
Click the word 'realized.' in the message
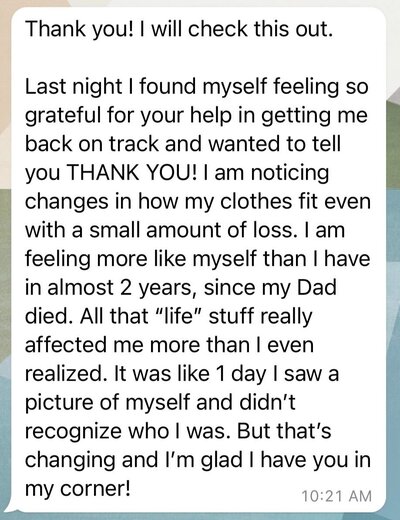coord(66,374)
